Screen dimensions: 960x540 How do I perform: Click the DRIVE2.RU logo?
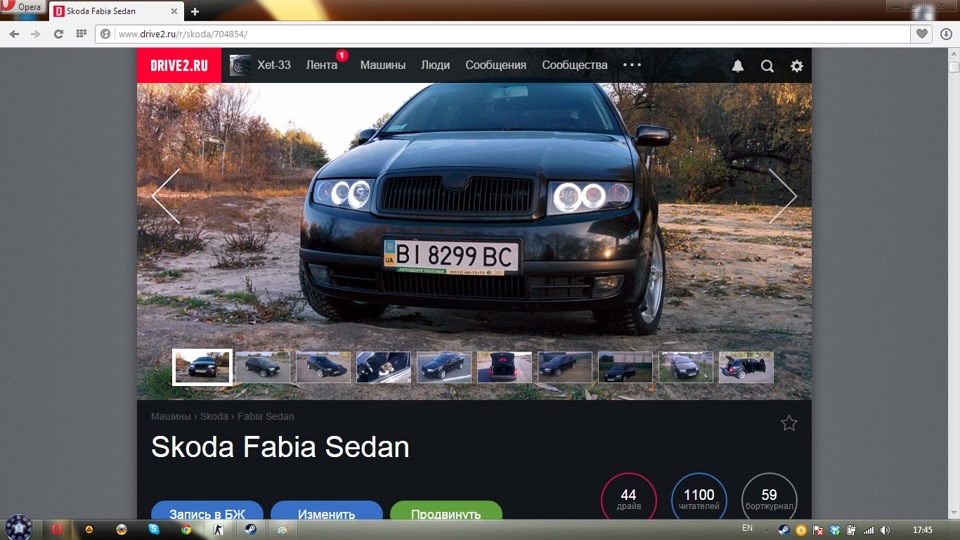pos(179,66)
